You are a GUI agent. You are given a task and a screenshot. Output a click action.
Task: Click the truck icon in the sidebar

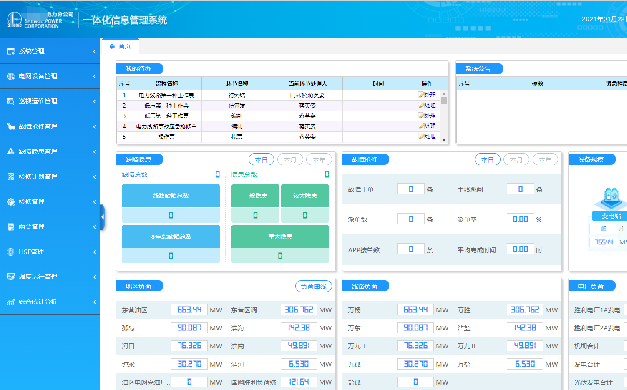pos(11,126)
